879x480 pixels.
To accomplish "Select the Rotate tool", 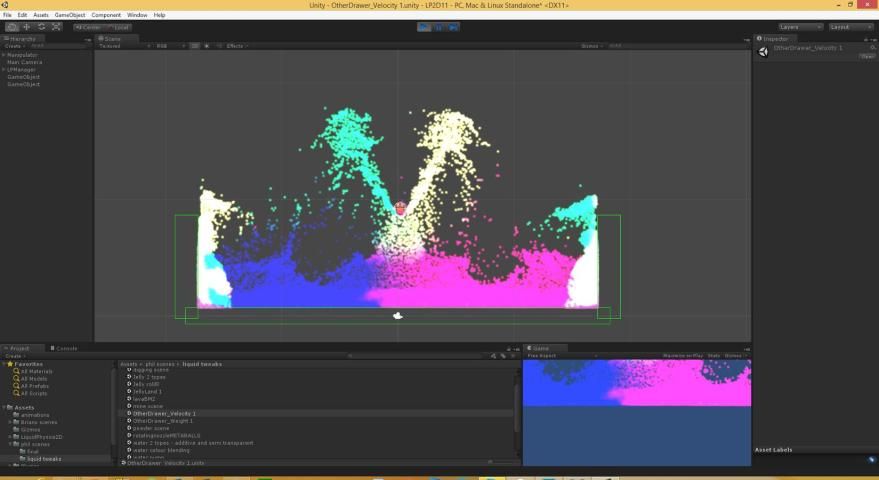I will coord(41,27).
